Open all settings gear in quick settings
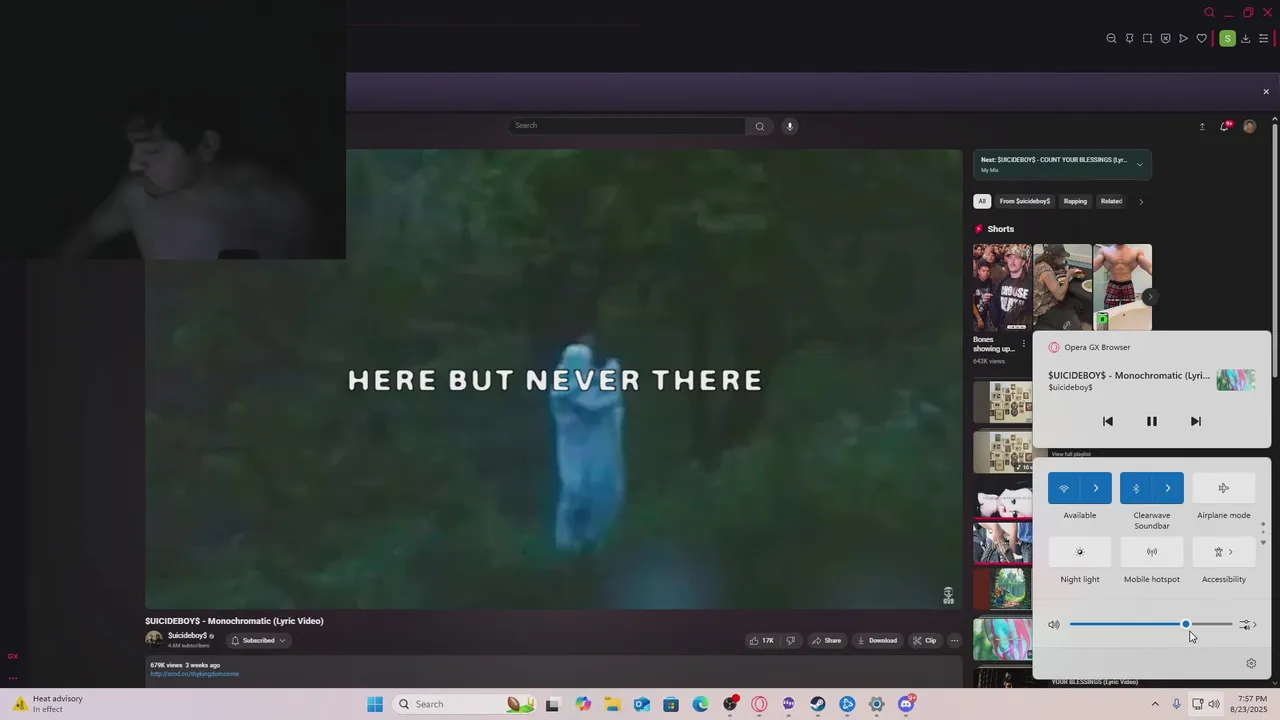Viewport: 1280px width, 720px height. point(1251,664)
